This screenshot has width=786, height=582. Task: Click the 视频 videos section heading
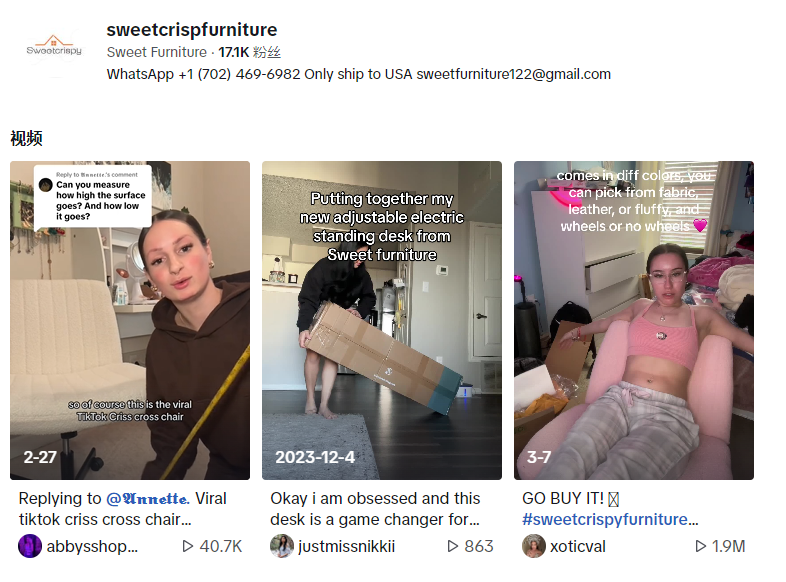pyautogui.click(x=27, y=138)
